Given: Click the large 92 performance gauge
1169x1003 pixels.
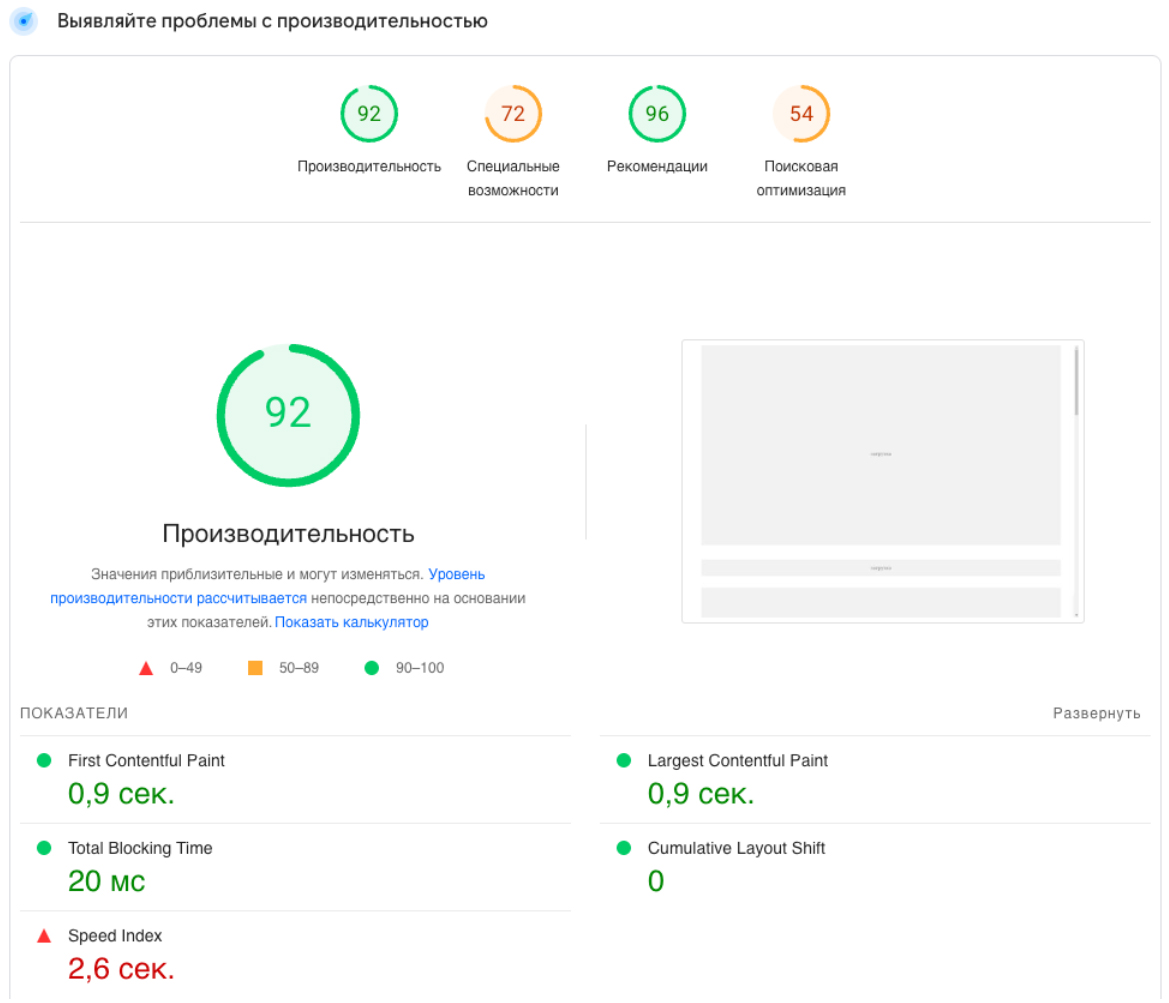Looking at the screenshot, I should click(288, 415).
